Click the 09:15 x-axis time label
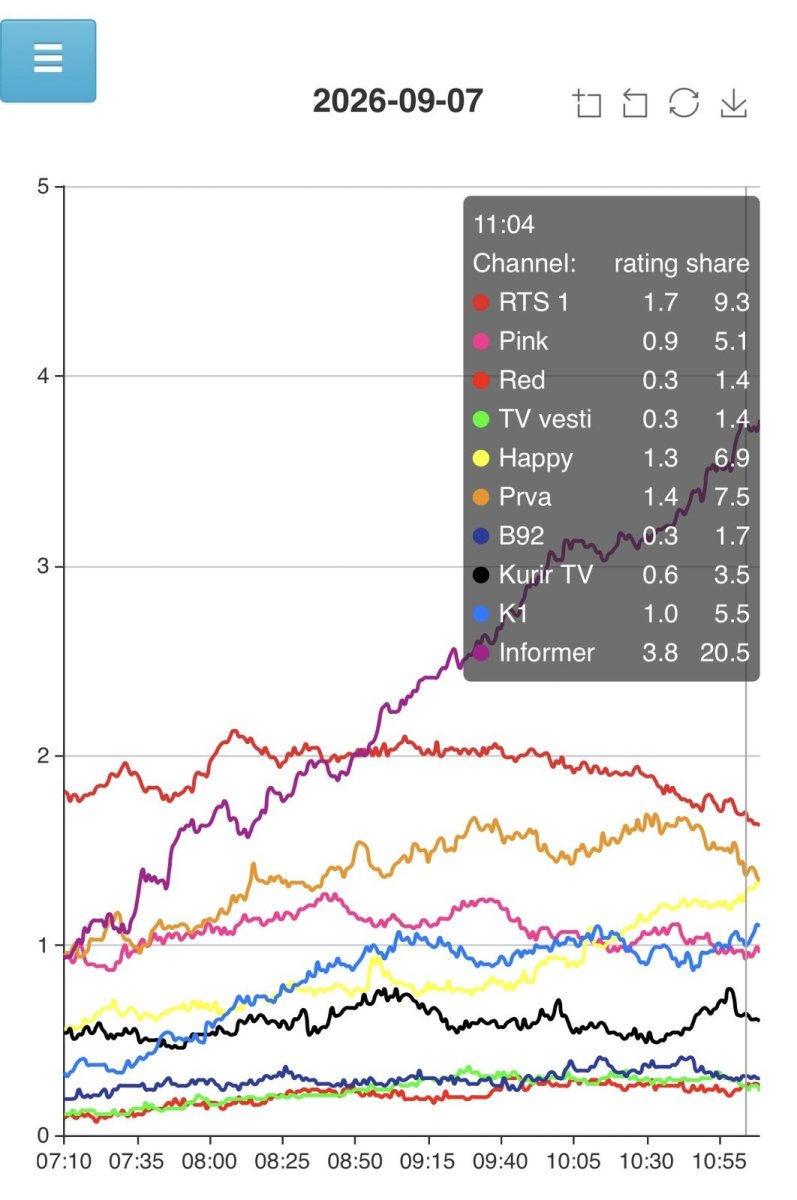This screenshot has height=1200, width=797. [x=428, y=1164]
